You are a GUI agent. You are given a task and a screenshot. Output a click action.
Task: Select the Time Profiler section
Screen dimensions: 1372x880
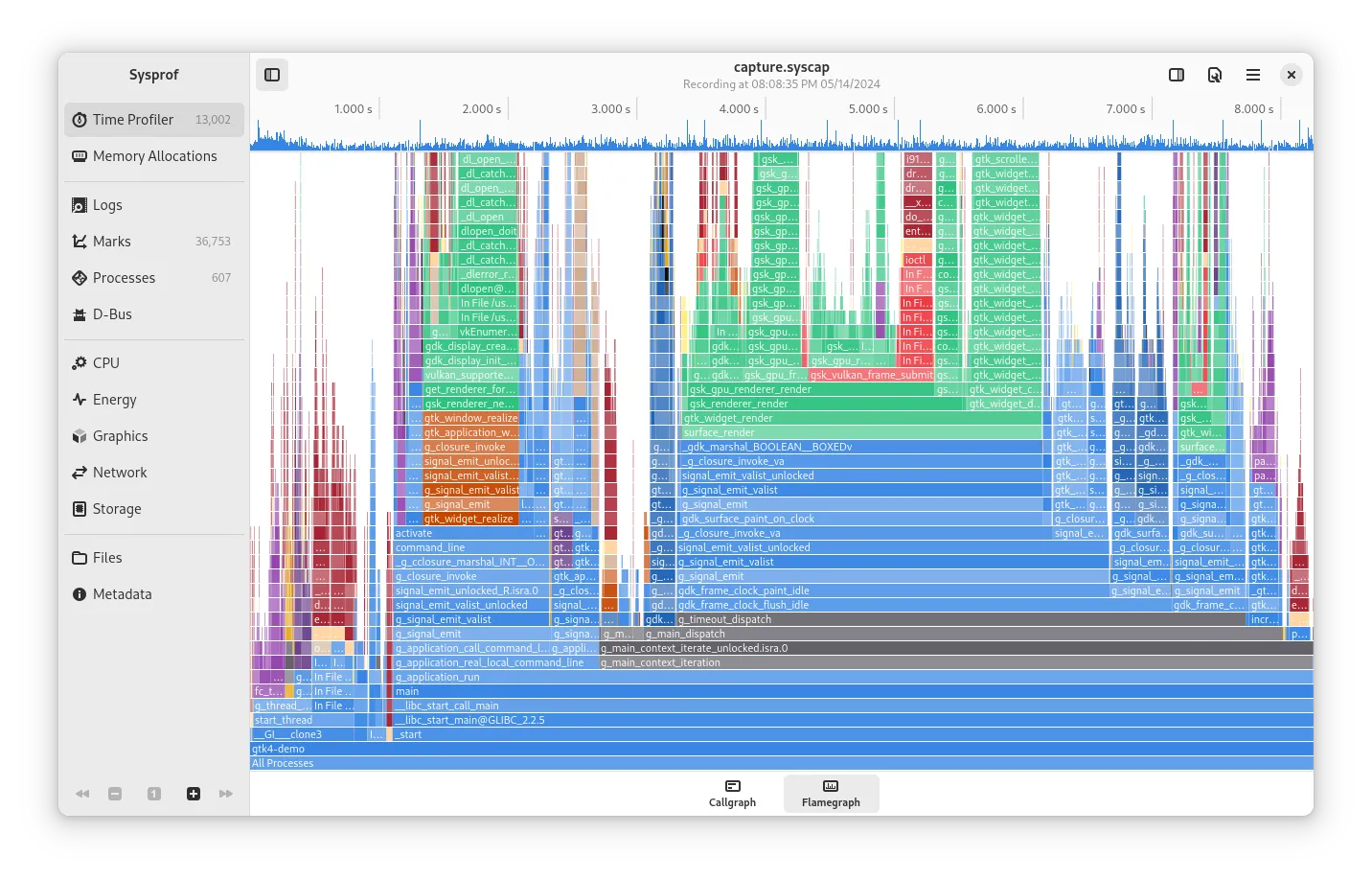[x=134, y=119]
